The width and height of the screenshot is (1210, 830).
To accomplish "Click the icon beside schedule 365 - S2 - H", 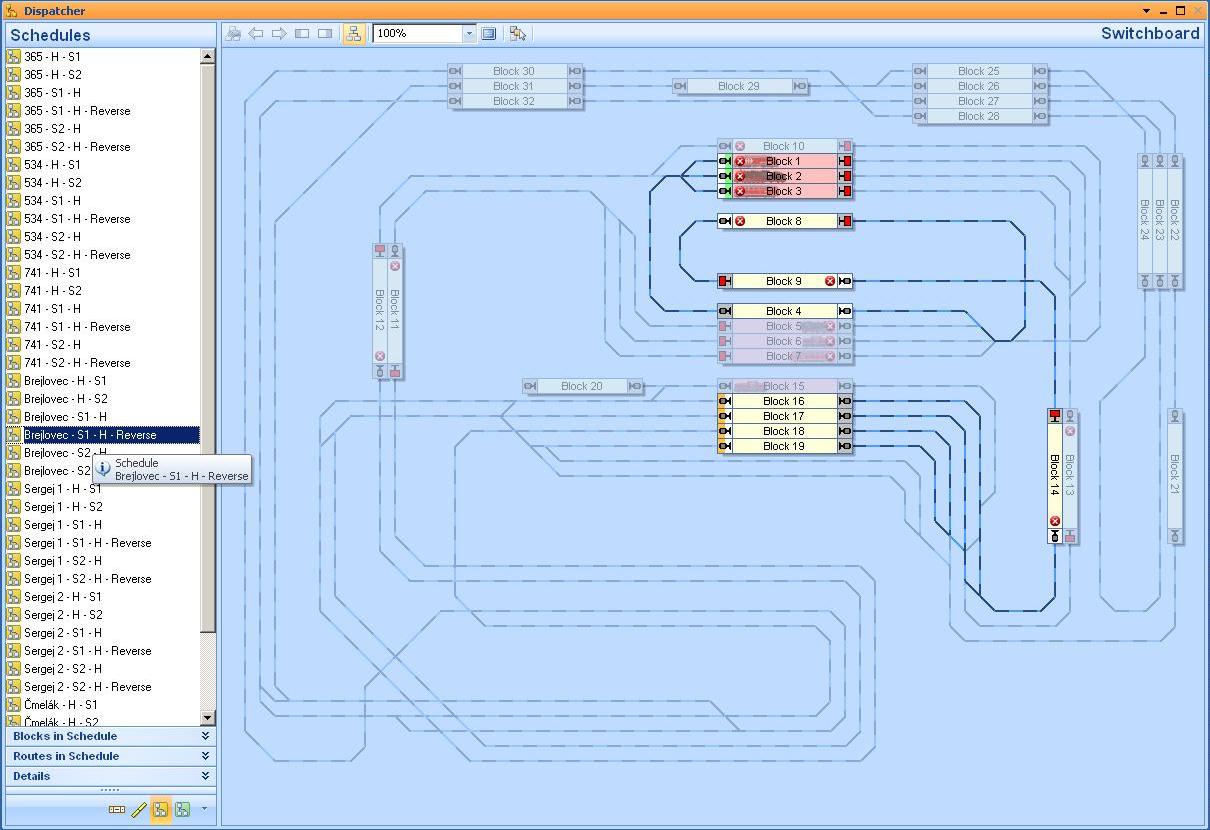I will pyautogui.click(x=14, y=129).
